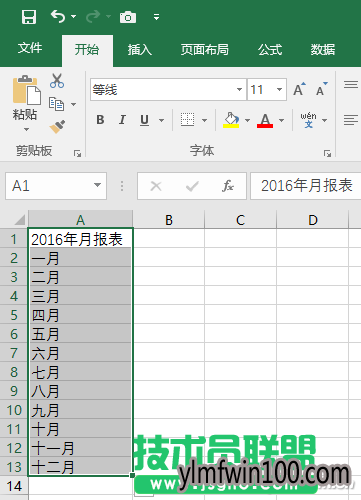Image resolution: width=361 pixels, height=500 pixels.
Task: Open the 文件 tab
Action: pyautogui.click(x=30, y=48)
